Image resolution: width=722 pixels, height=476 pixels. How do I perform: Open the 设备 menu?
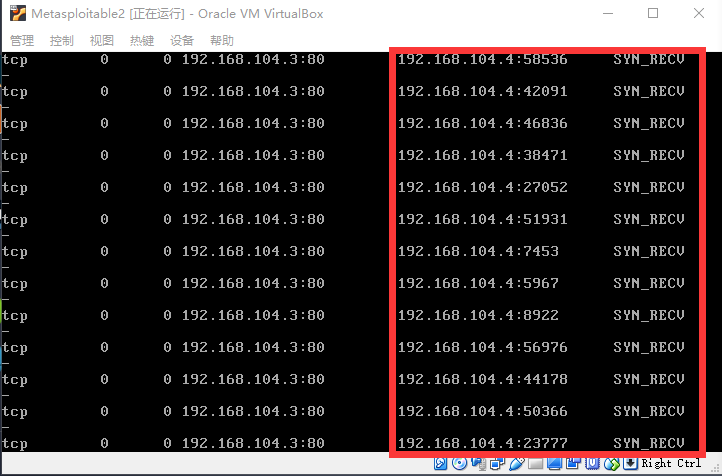[182, 41]
